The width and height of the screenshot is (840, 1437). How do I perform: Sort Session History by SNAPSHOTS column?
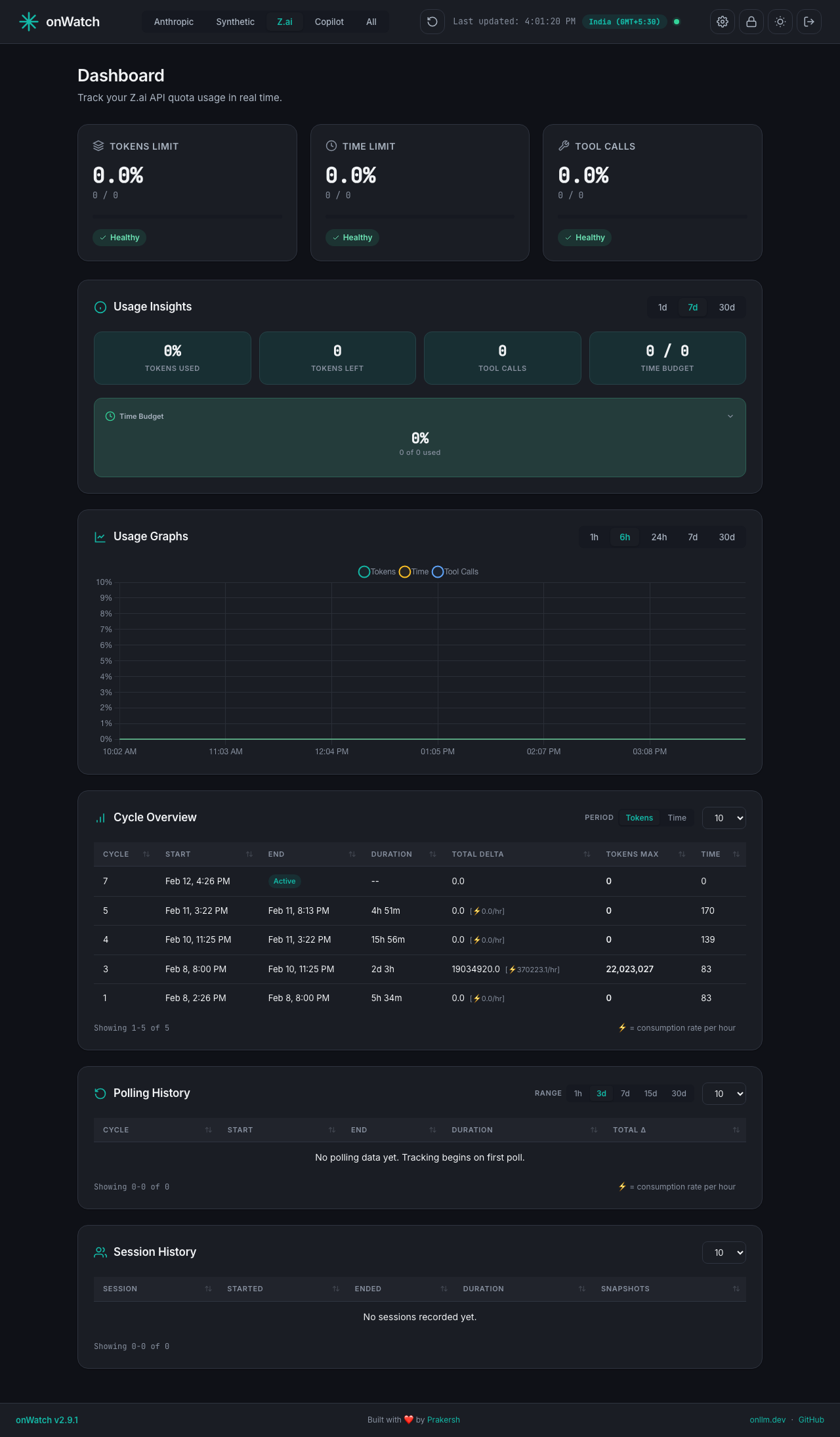click(x=669, y=1289)
